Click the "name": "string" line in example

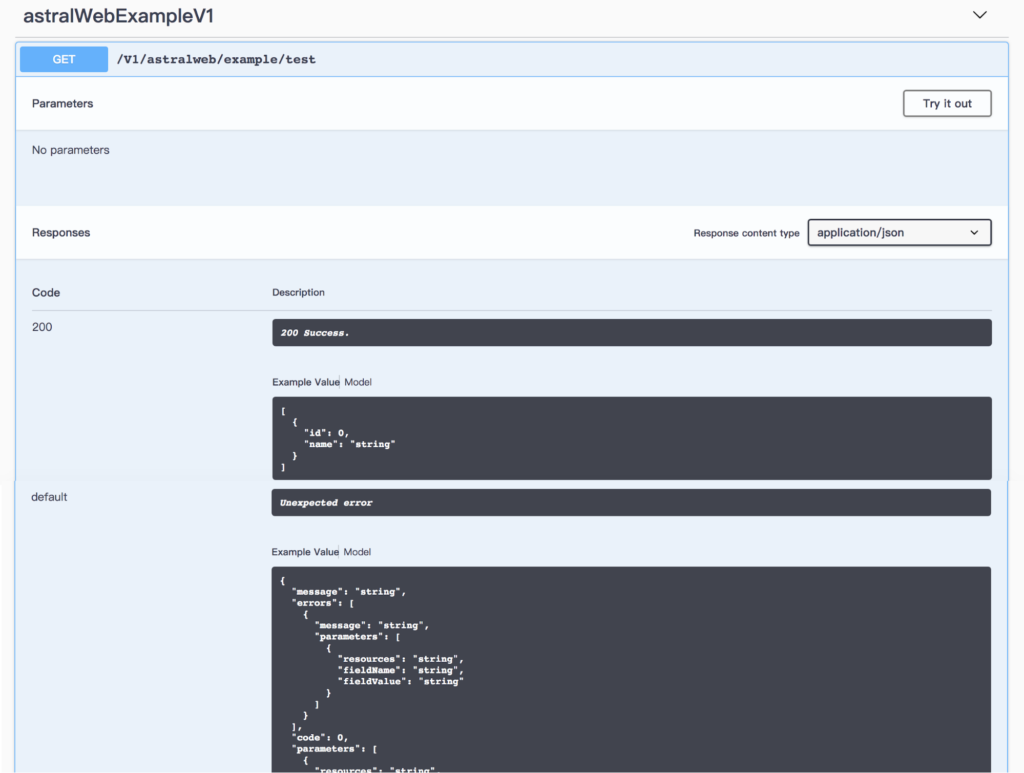[x=349, y=444]
